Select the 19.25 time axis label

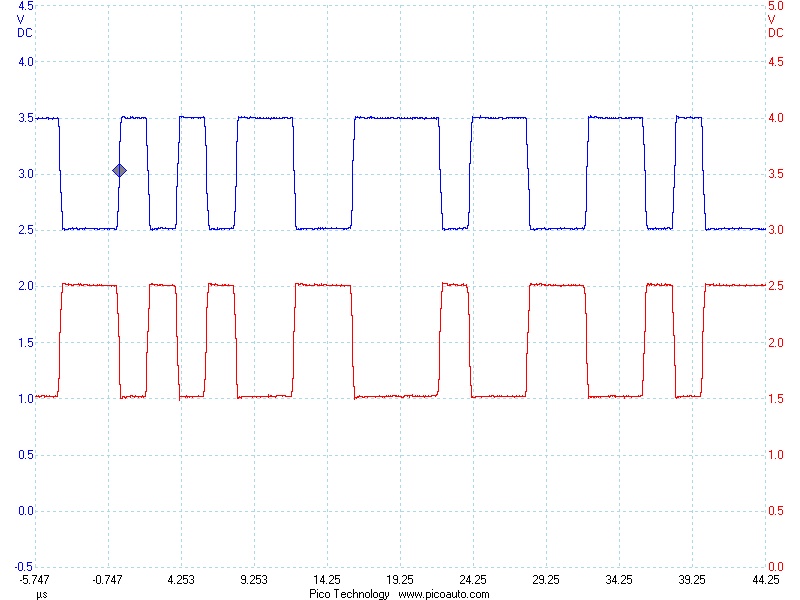tap(400, 580)
